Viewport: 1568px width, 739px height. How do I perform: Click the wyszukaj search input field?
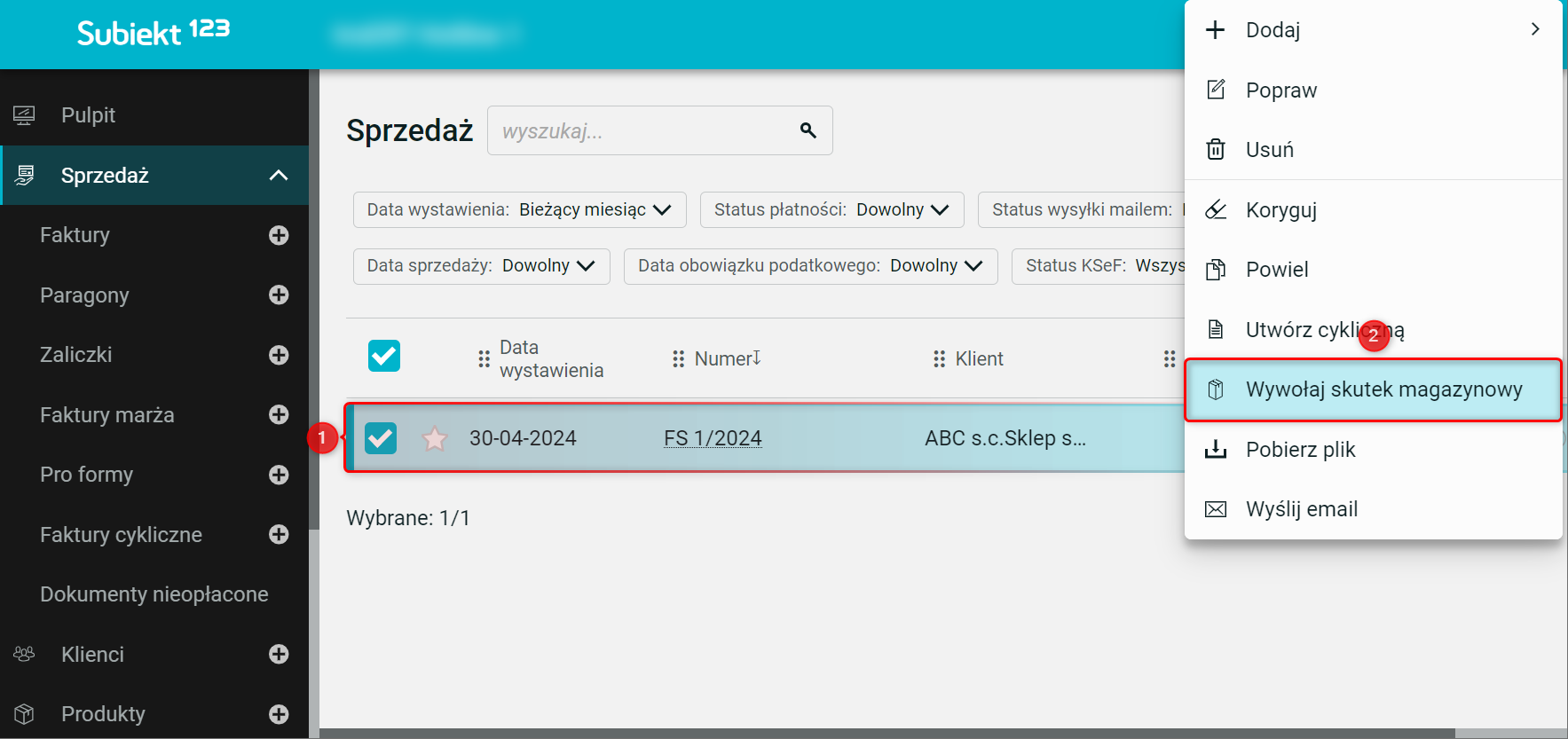tap(660, 130)
